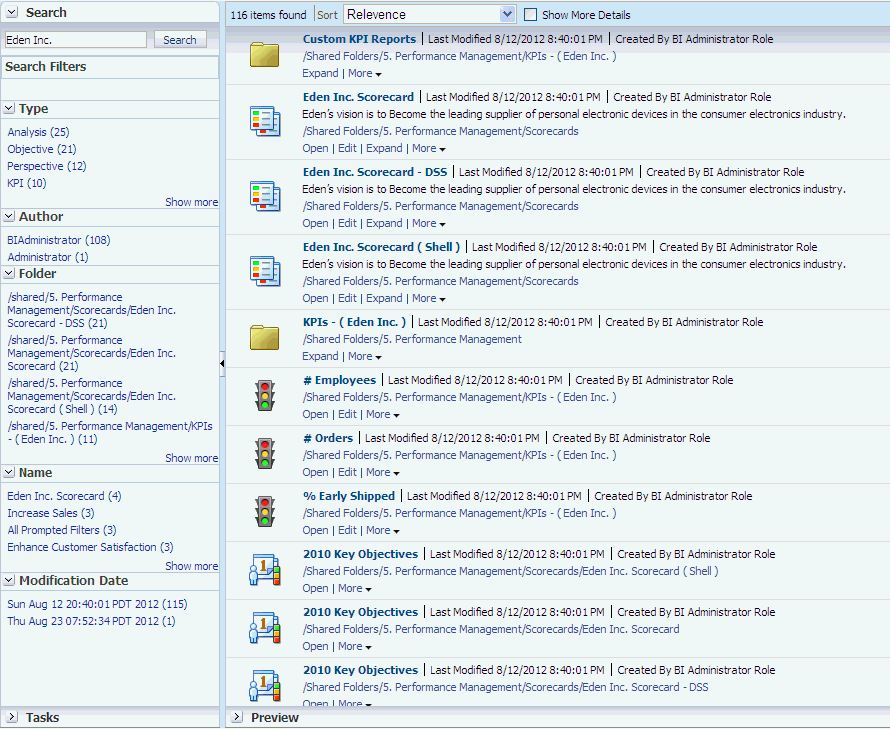The image size is (890, 729).
Task: Click the KPIs - ( Eden Inc. ) folder icon
Action: click(x=264, y=338)
